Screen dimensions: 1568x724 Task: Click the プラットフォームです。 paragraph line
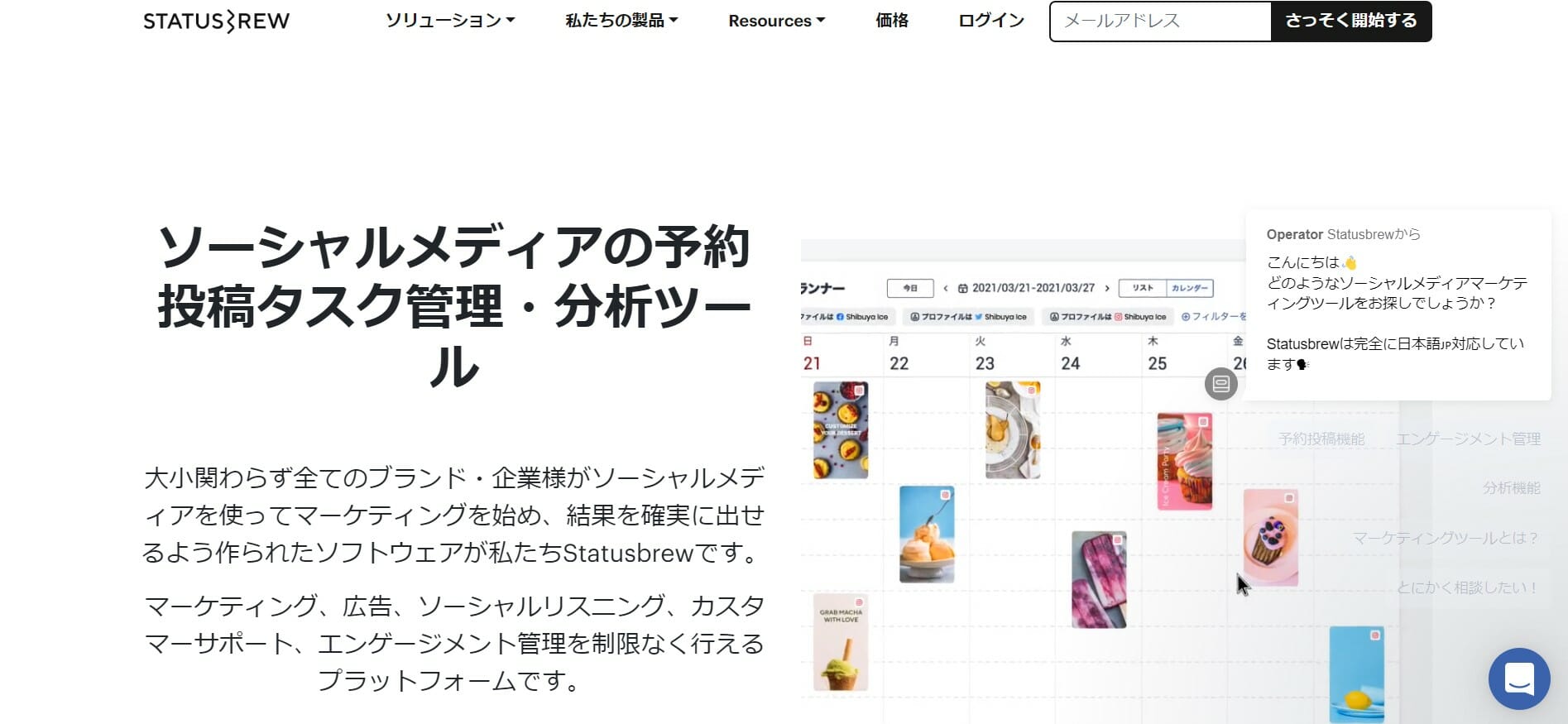pyautogui.click(x=453, y=680)
